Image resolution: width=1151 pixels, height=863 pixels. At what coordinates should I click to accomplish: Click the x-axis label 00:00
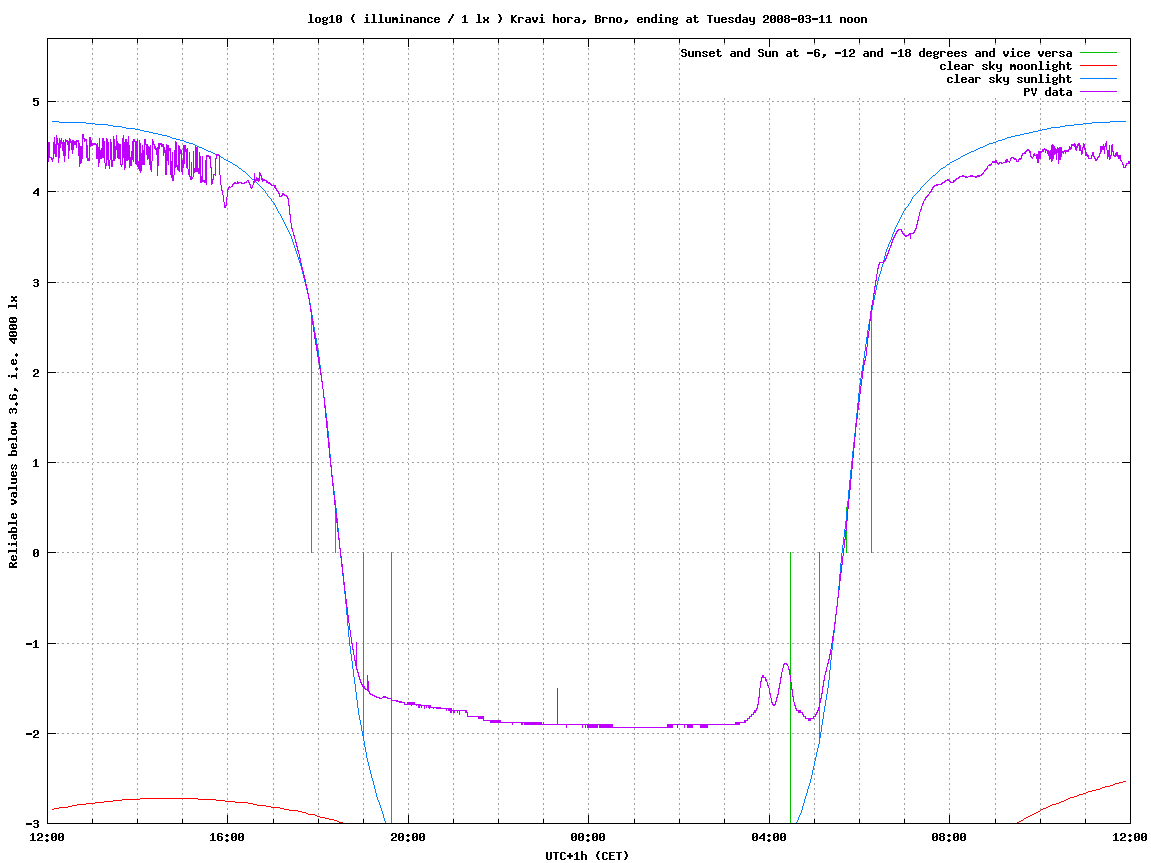(x=589, y=837)
